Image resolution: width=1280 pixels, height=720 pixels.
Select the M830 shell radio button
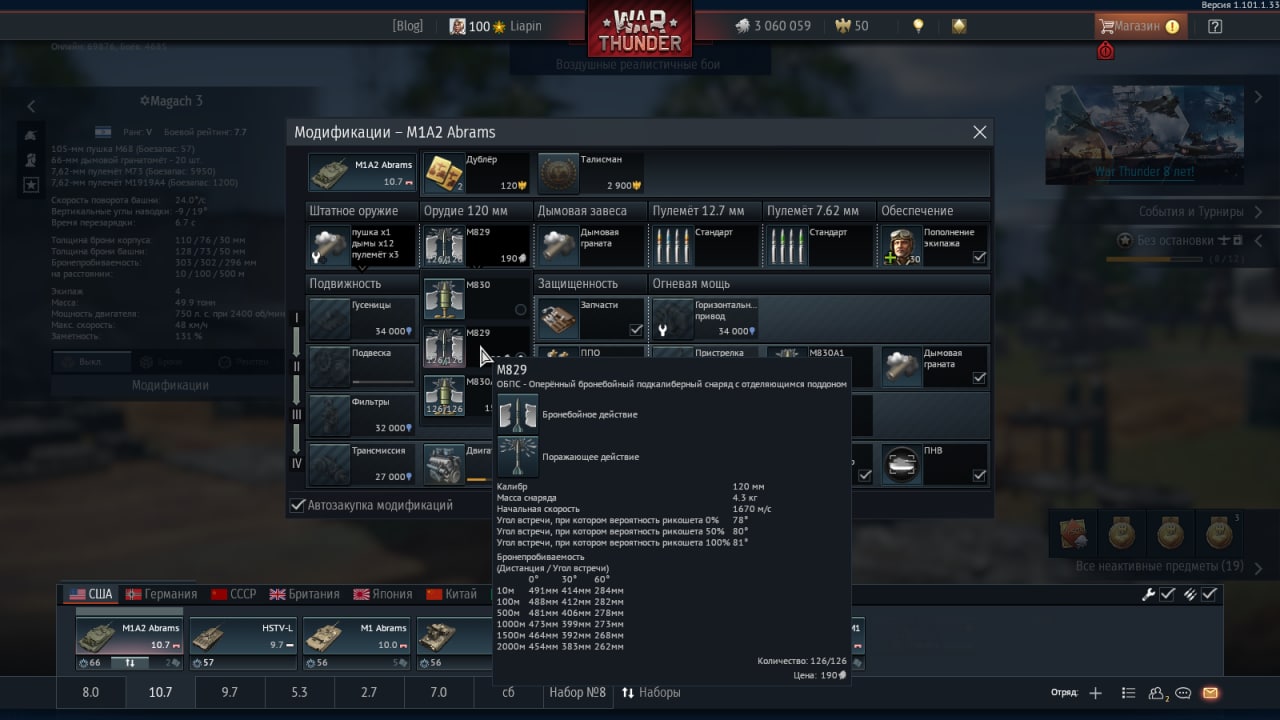point(520,310)
